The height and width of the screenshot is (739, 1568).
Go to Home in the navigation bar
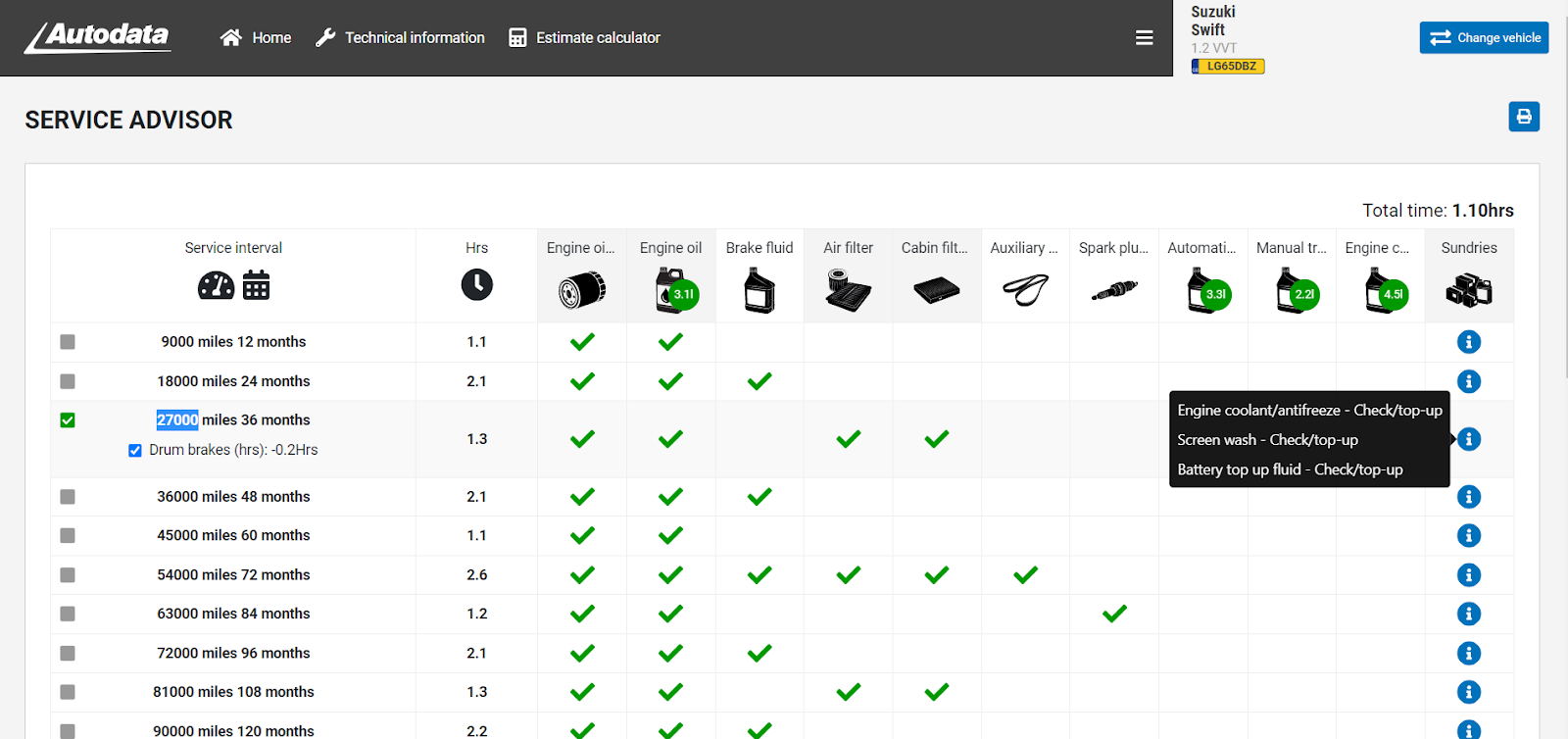256,38
